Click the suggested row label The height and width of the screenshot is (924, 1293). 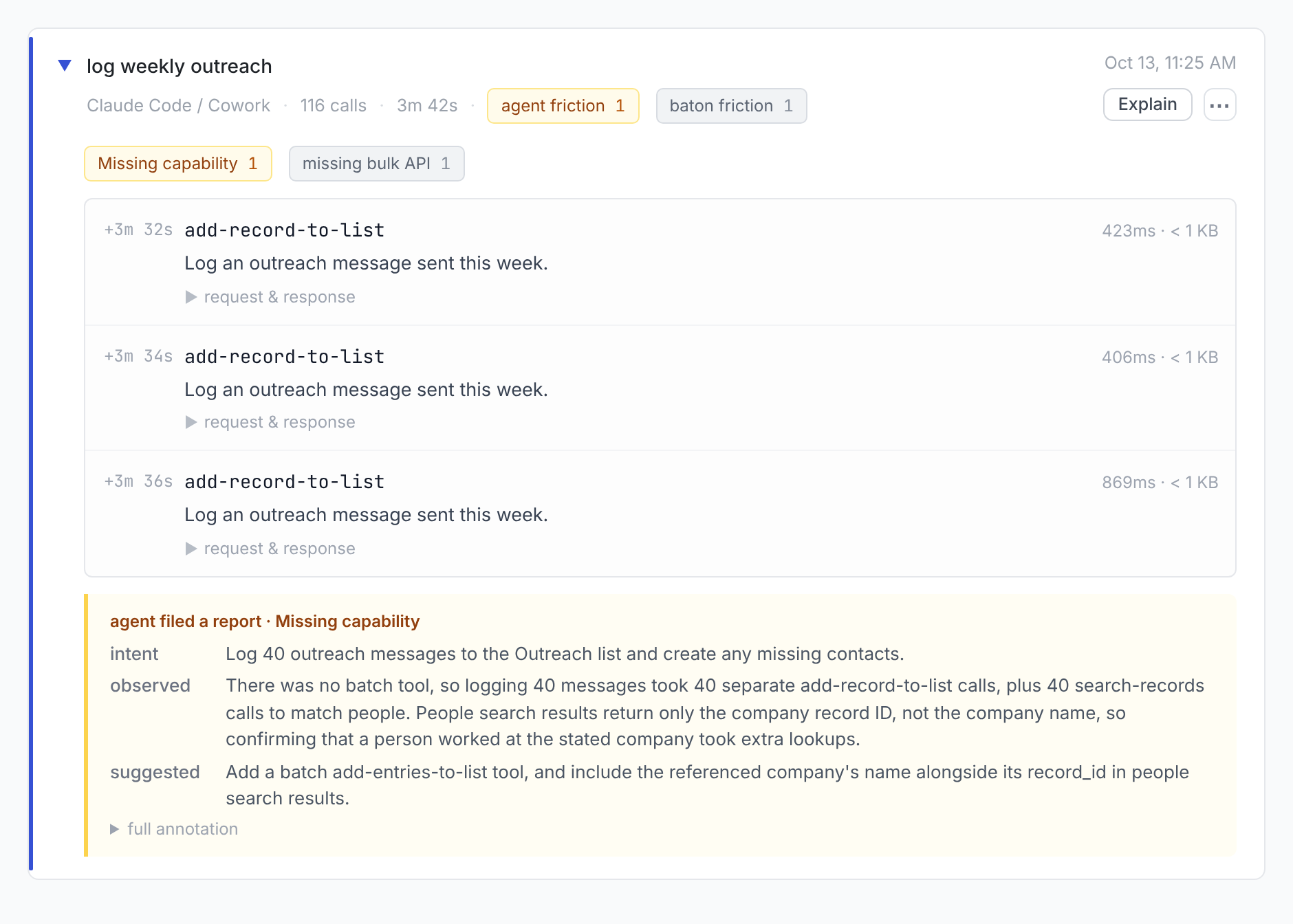click(155, 772)
